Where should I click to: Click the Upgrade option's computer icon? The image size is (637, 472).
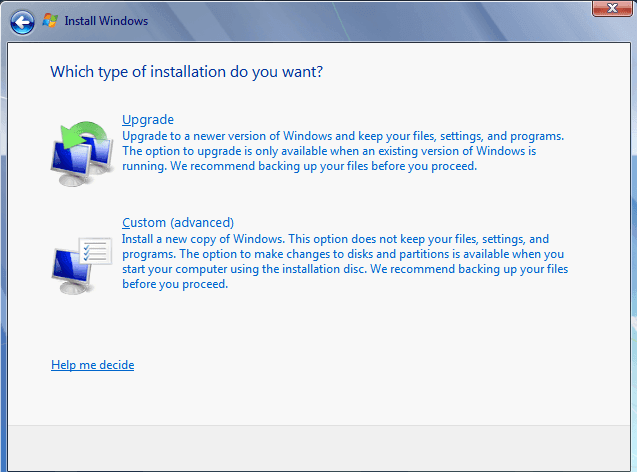pyautogui.click(x=82, y=153)
